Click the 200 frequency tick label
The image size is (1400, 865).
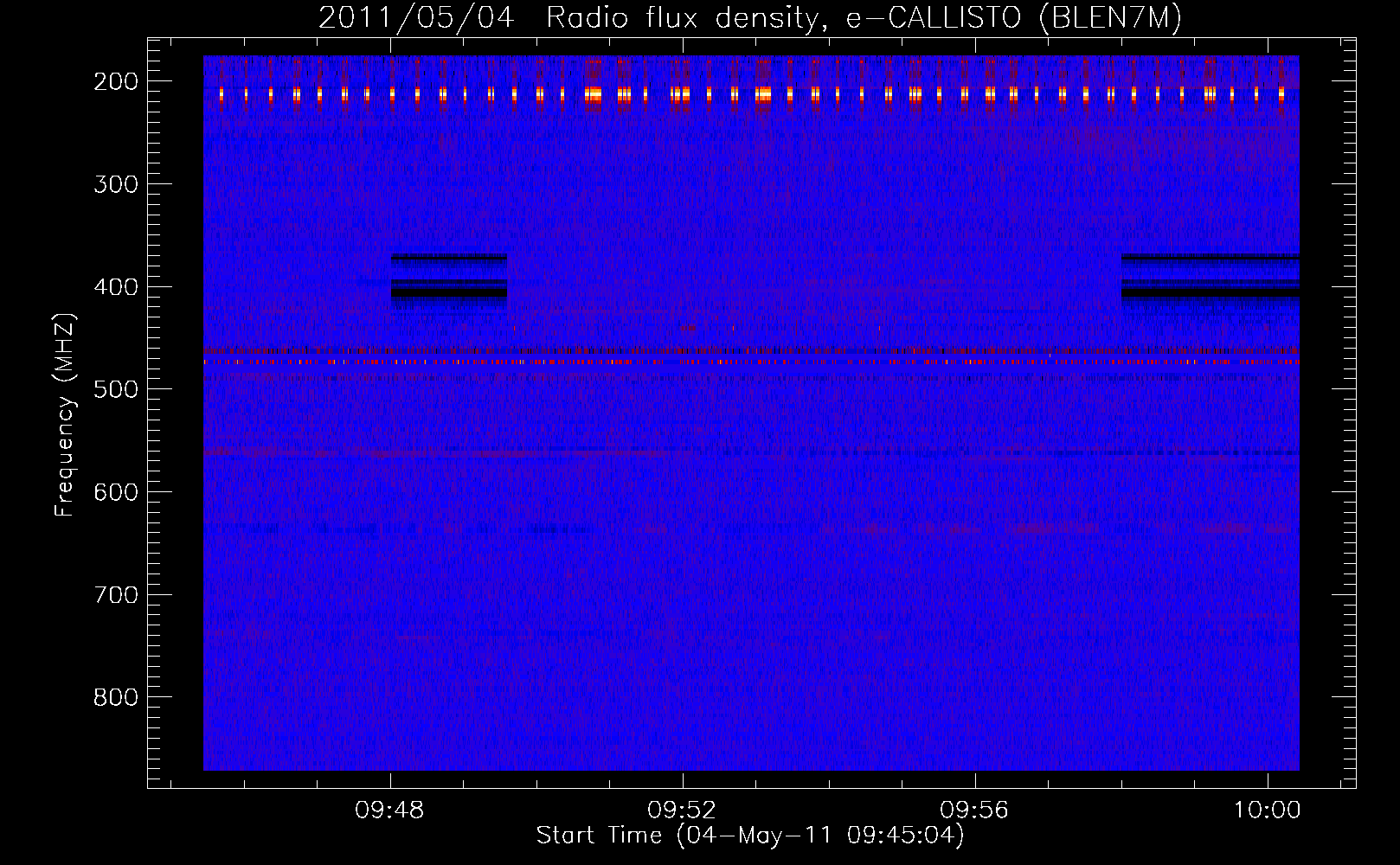point(116,81)
